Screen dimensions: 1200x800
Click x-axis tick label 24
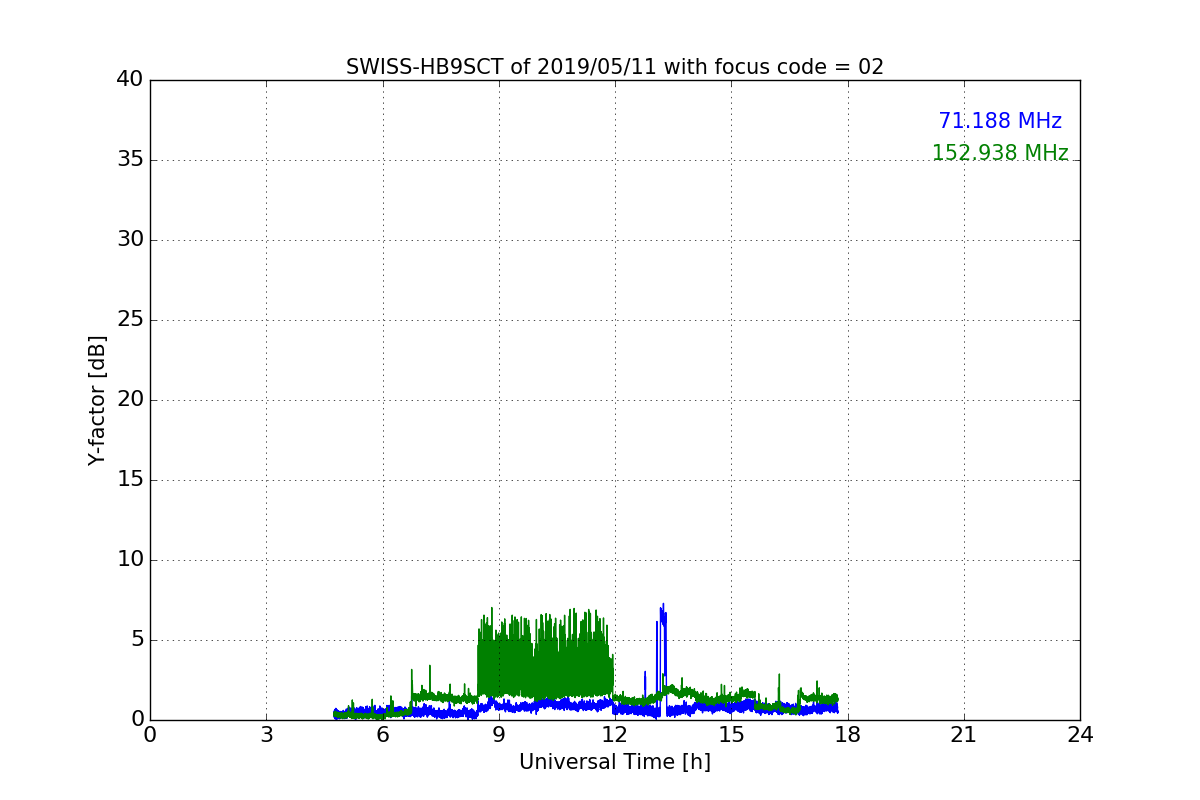pyautogui.click(x=1080, y=734)
